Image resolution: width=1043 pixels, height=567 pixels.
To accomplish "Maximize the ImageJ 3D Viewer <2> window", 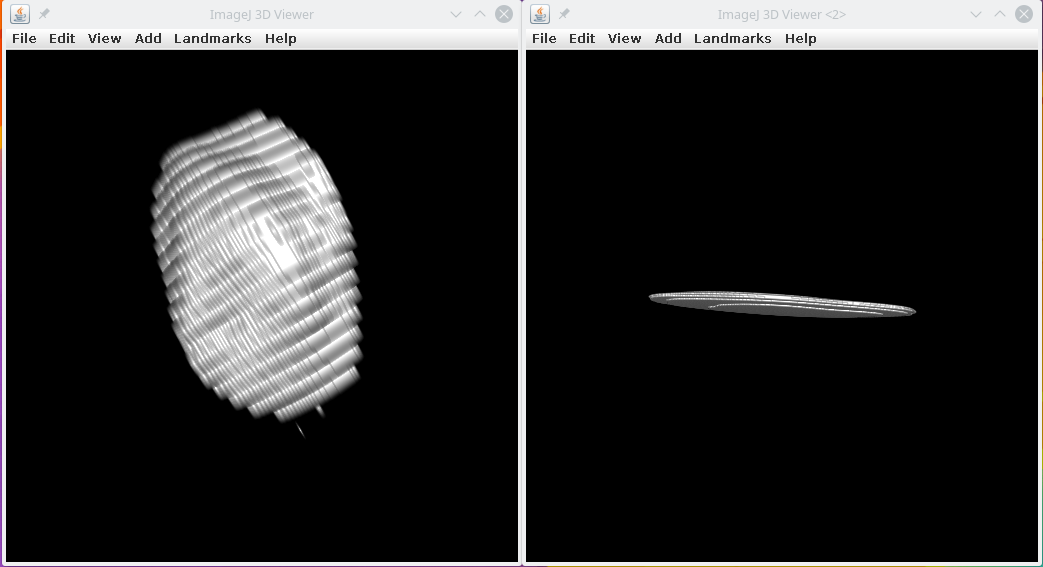I will (1000, 14).
